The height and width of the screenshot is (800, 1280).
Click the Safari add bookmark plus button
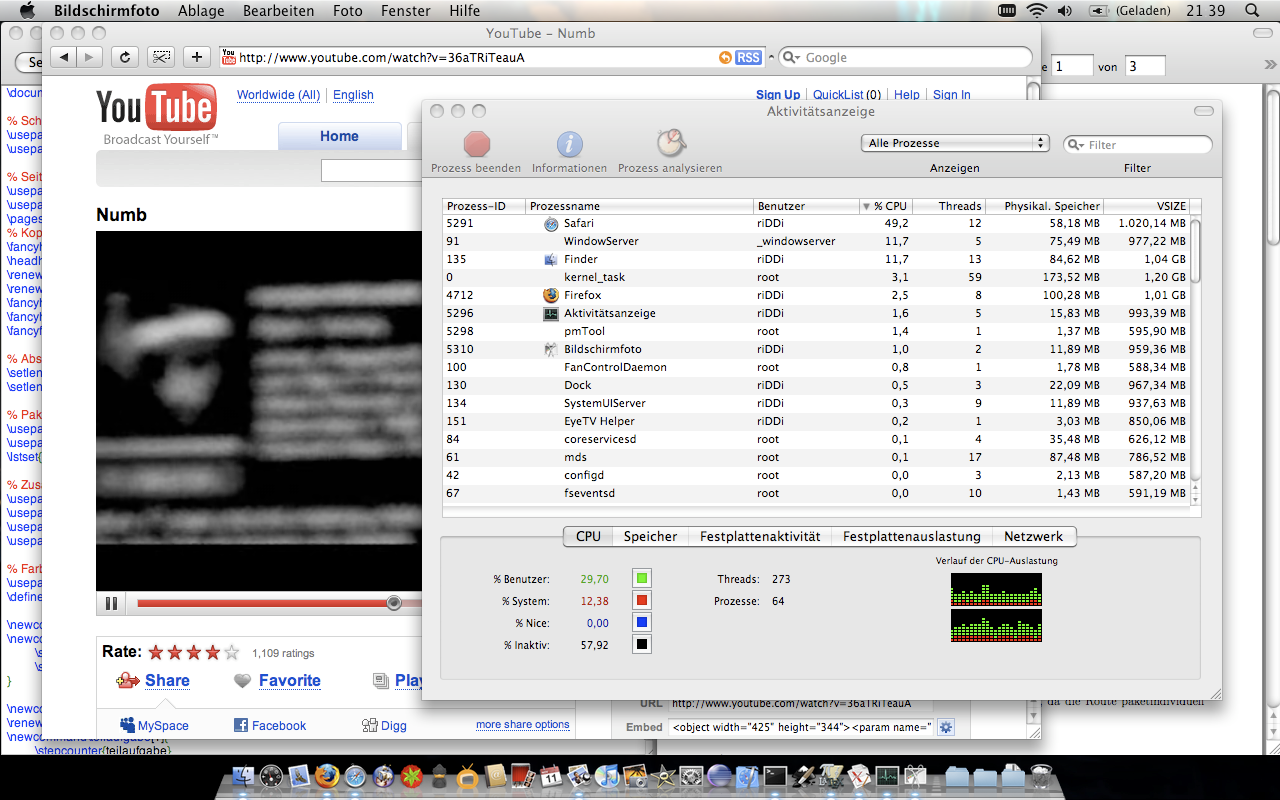pyautogui.click(x=197, y=57)
